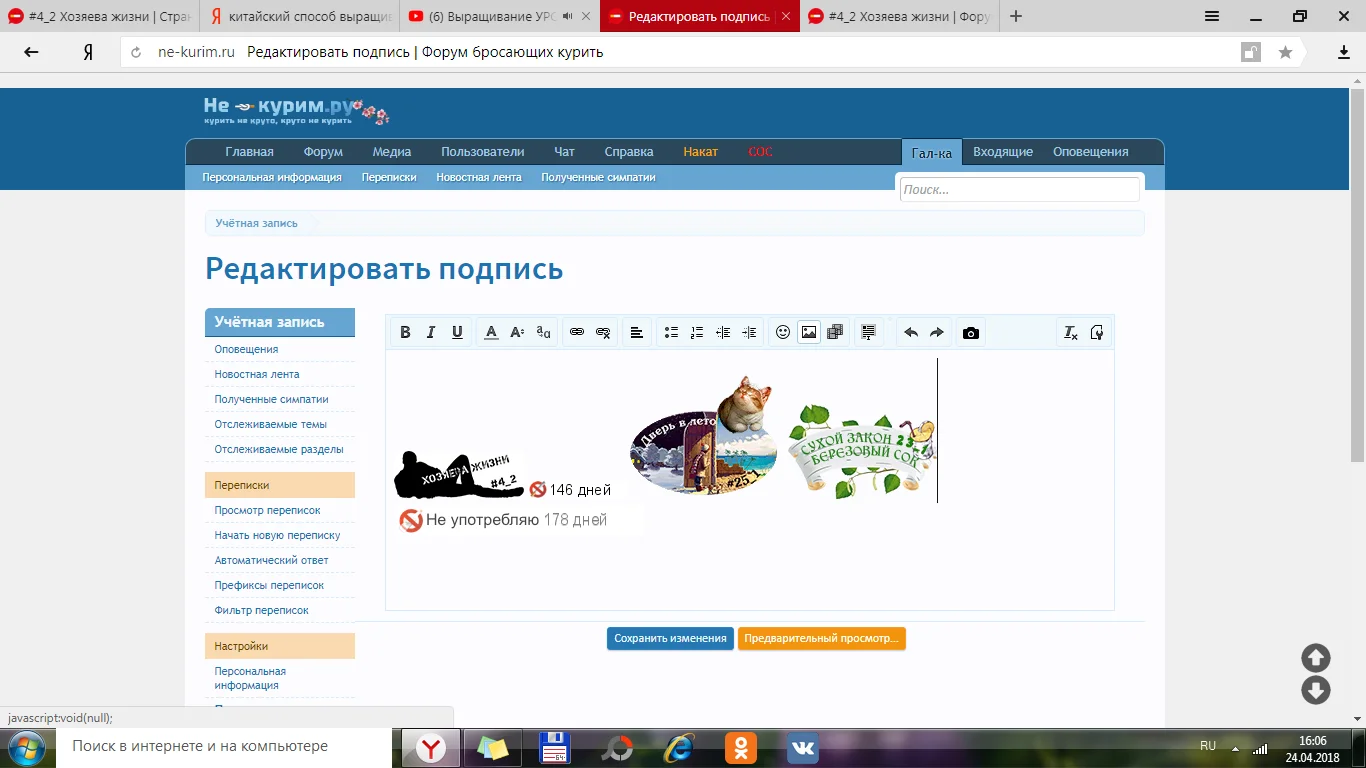Click the remove formatting icon
The image size is (1366, 768).
click(x=1070, y=333)
